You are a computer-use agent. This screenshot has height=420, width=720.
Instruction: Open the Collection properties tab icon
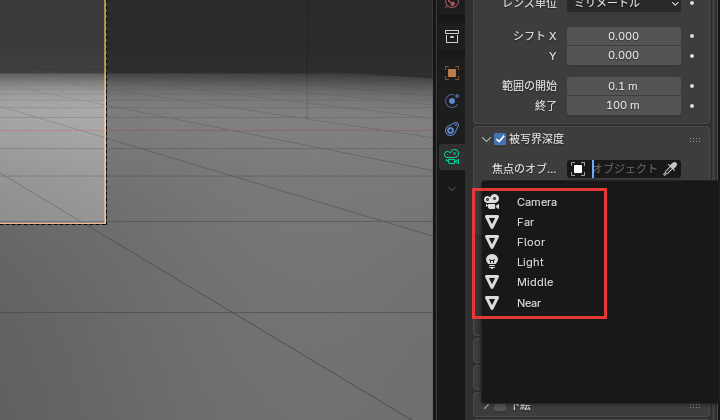pos(452,36)
